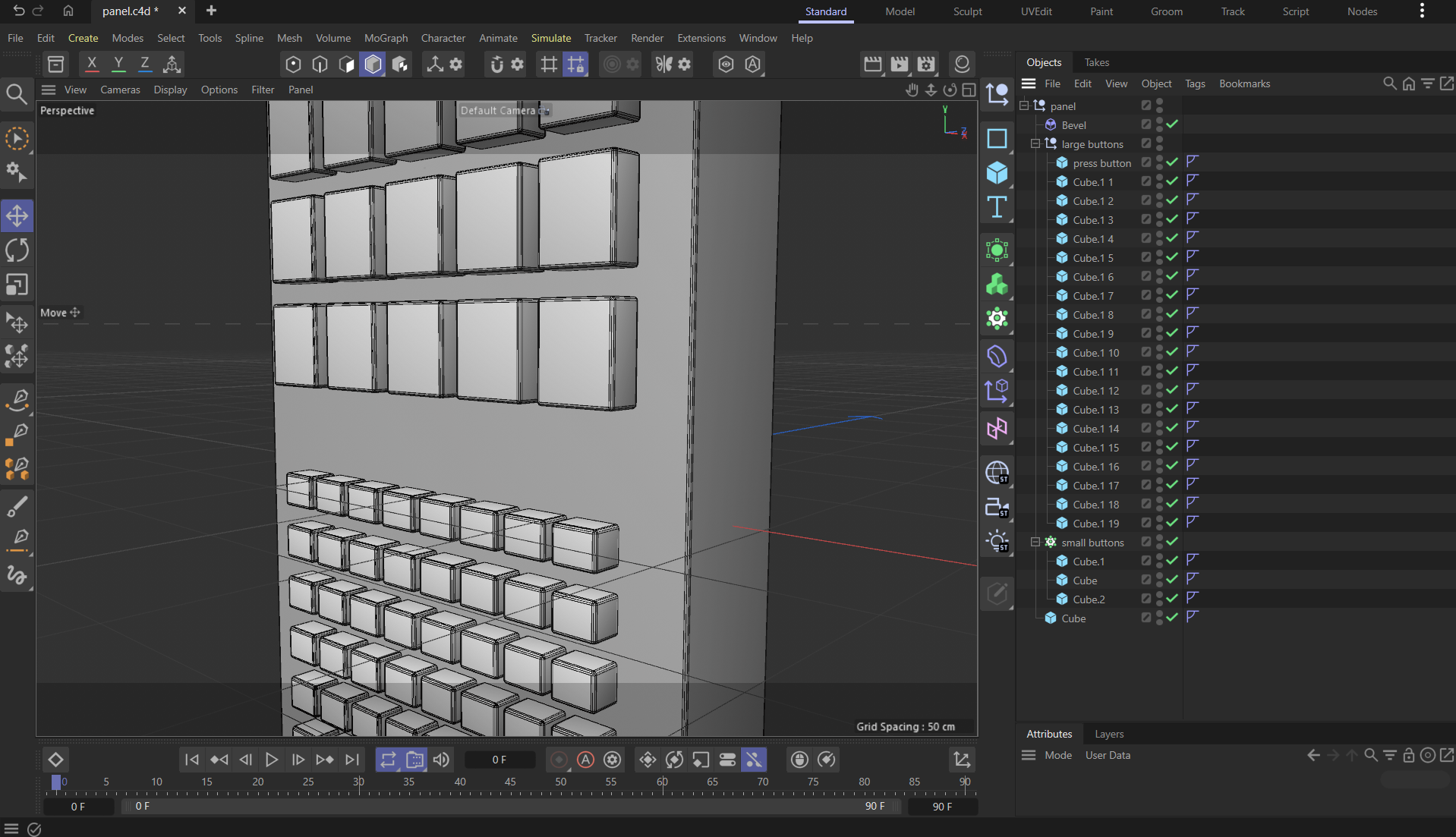
Task: Lock the X axis
Action: pyautogui.click(x=92, y=65)
